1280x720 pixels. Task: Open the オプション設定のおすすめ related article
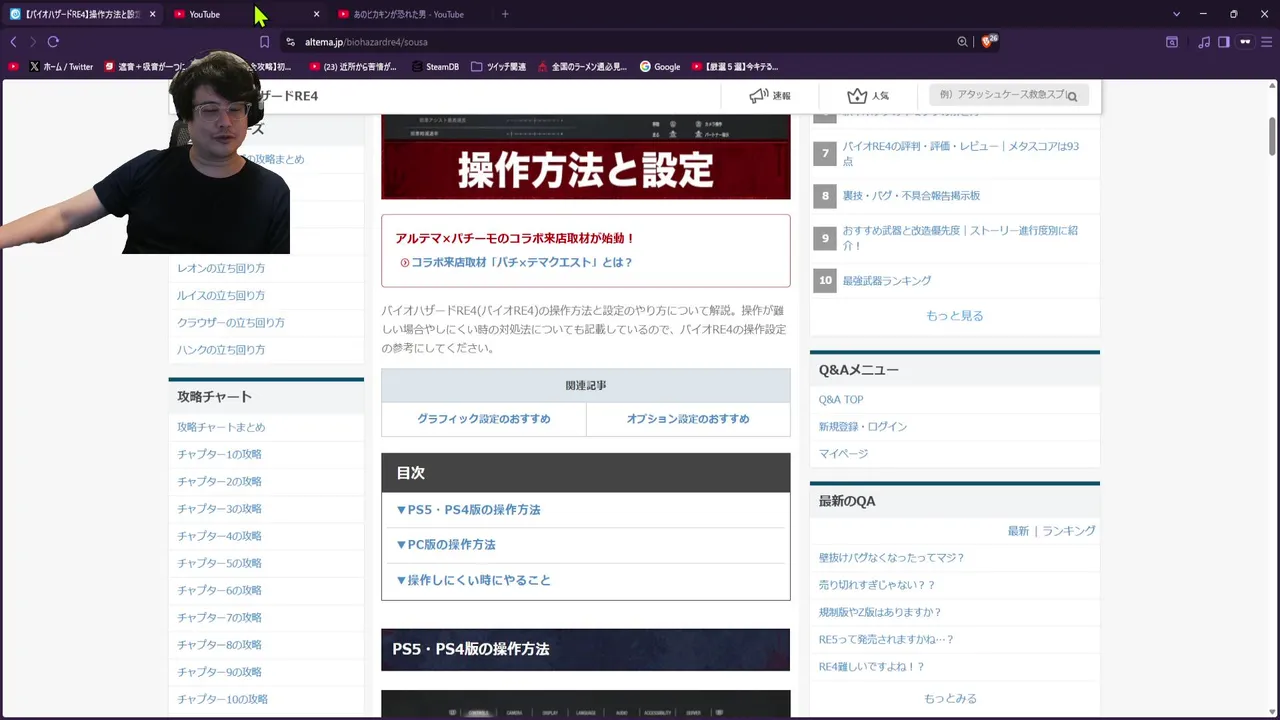click(x=688, y=419)
